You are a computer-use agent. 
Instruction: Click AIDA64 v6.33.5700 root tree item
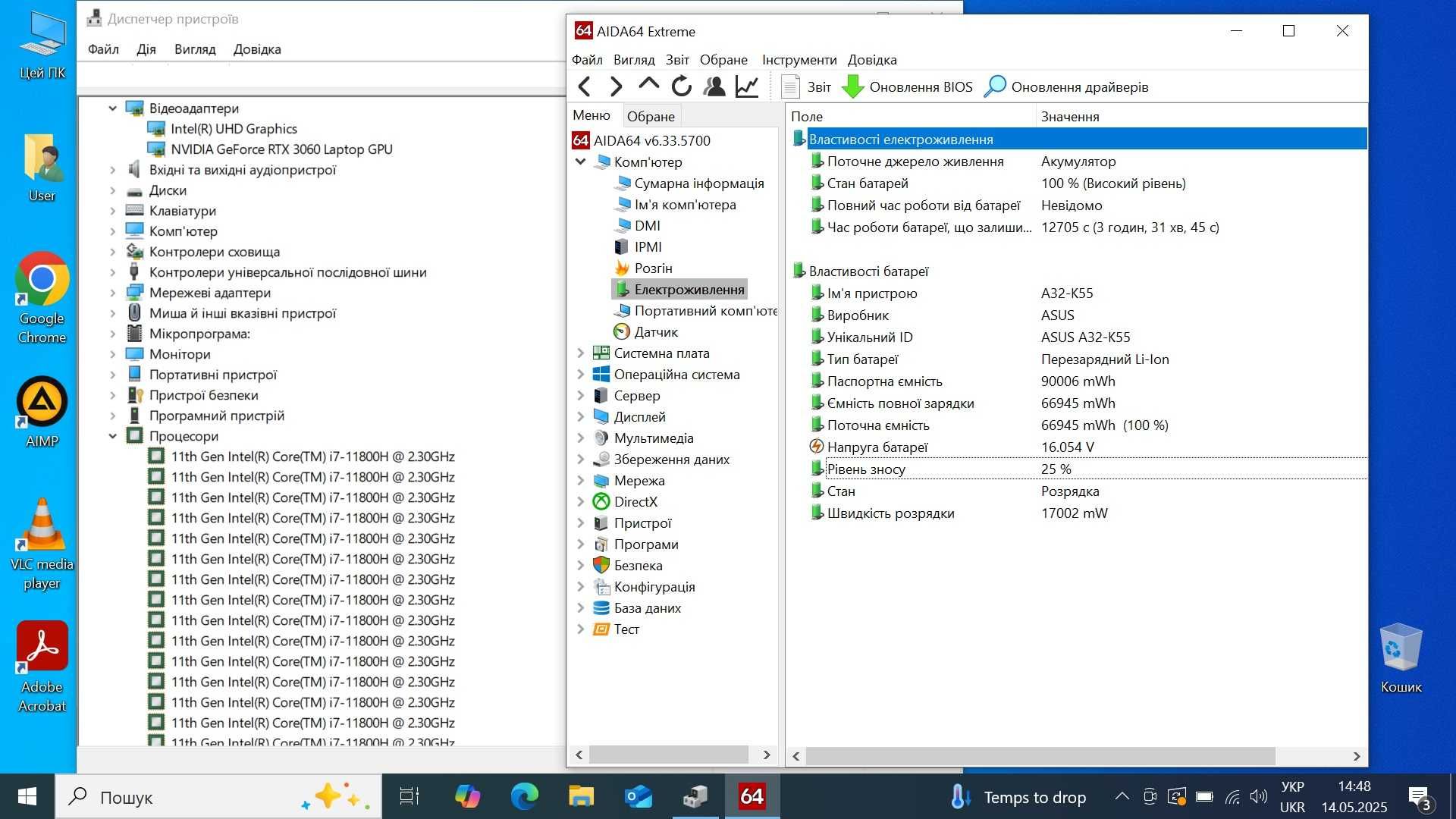(651, 140)
